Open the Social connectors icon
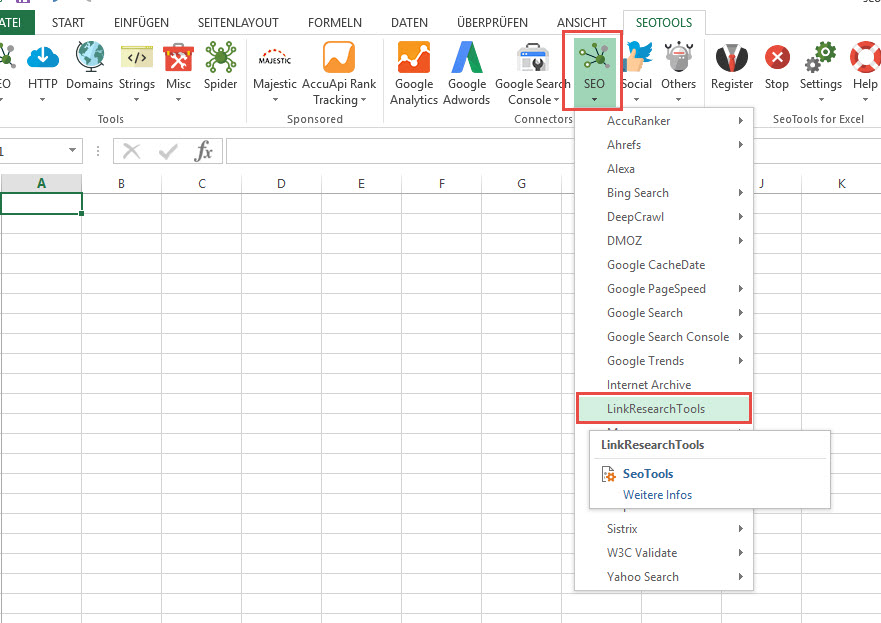Viewport: 881px width, 623px height. 638,57
